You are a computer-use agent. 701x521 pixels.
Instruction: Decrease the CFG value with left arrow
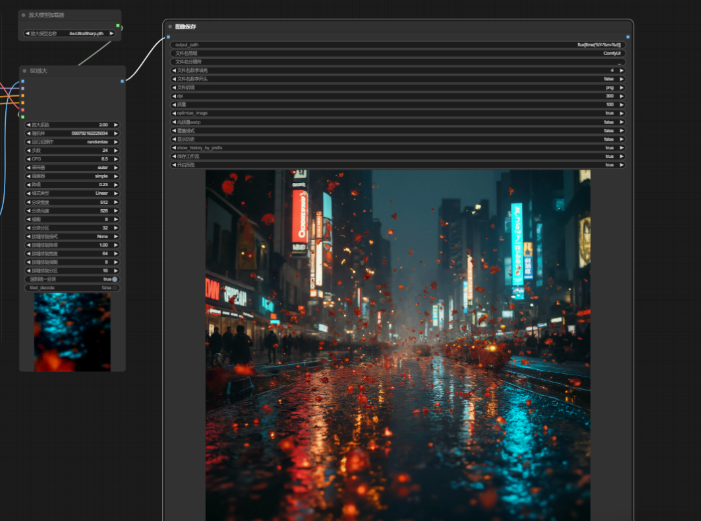tap(26, 158)
